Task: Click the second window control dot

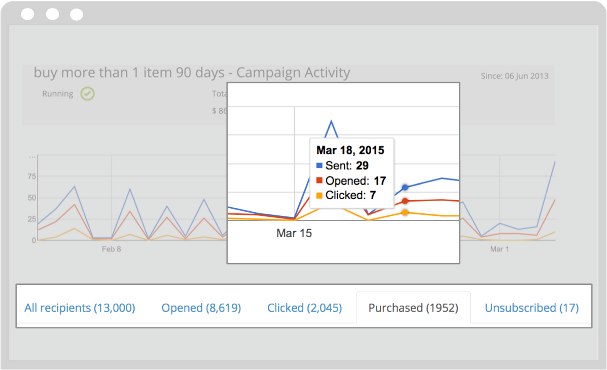Action: 52,14
